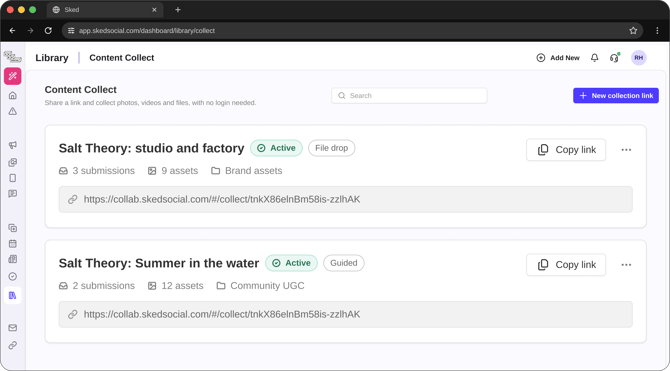The height and width of the screenshot is (371, 670).
Task: Open the envelope inbox sidebar icon
Action: (13, 328)
